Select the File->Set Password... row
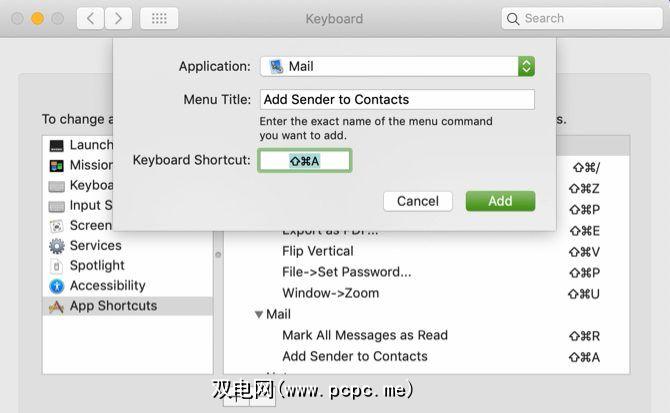The width and height of the screenshot is (670, 413). [x=426, y=272]
